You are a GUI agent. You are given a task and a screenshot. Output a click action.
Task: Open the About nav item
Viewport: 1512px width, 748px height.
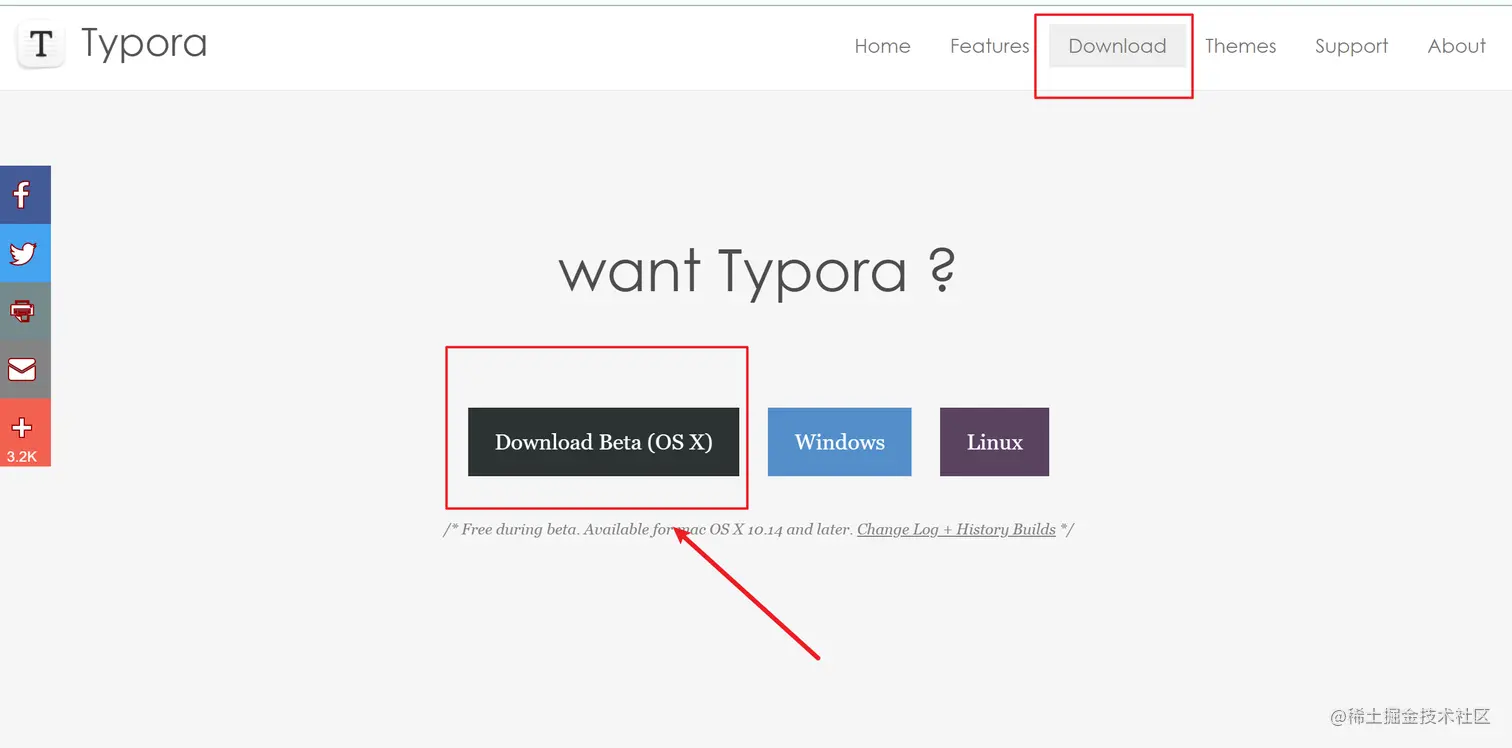pyautogui.click(x=1456, y=46)
